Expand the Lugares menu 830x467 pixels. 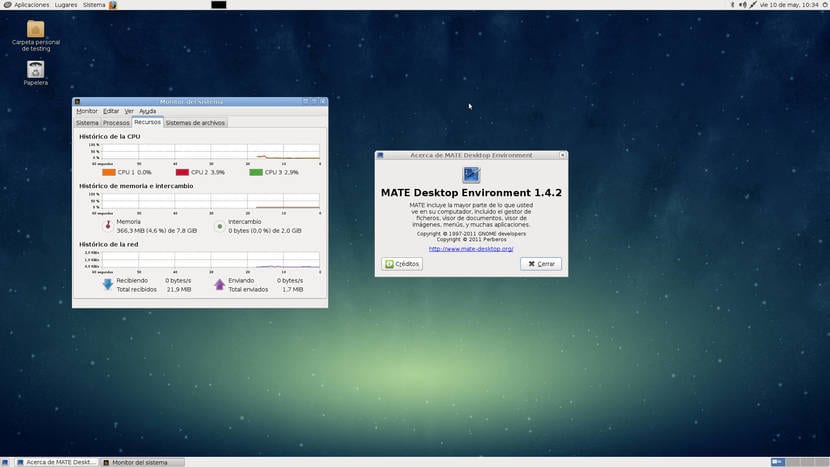(x=66, y=5)
